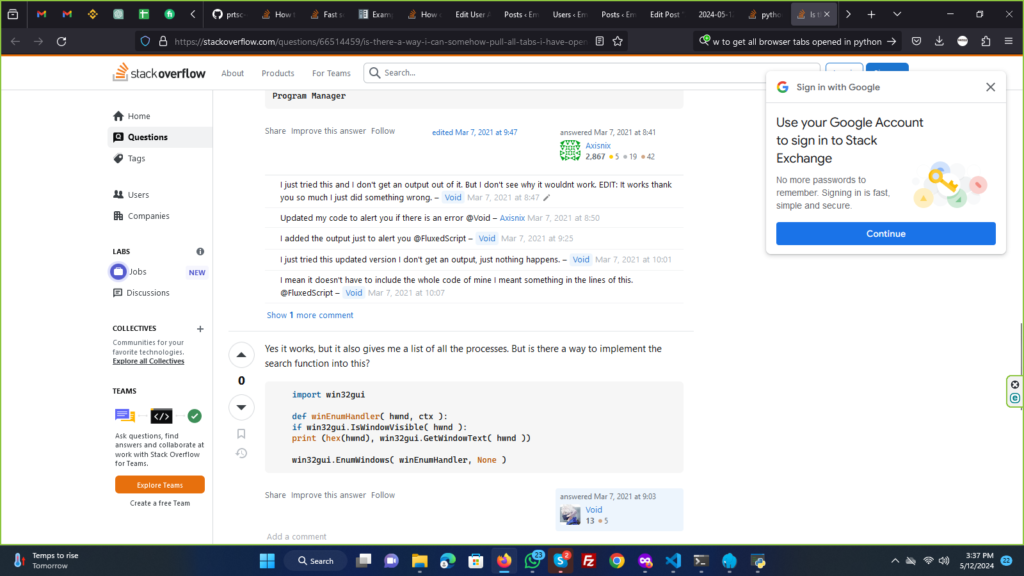
Task: Click the Labs info icon
Action: click(200, 252)
